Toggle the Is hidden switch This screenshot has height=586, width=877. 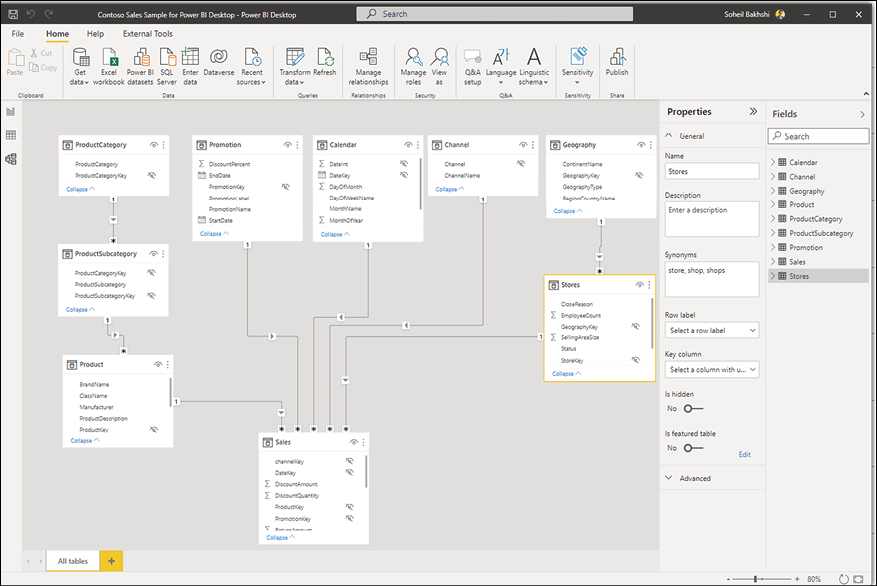[x=693, y=409]
